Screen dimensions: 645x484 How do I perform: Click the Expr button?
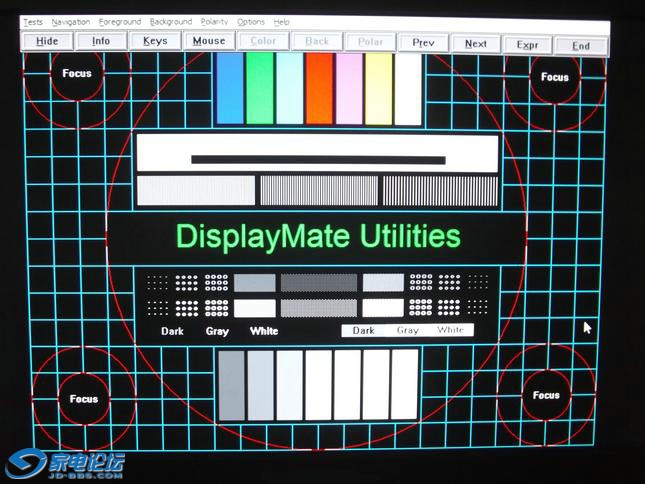click(528, 45)
